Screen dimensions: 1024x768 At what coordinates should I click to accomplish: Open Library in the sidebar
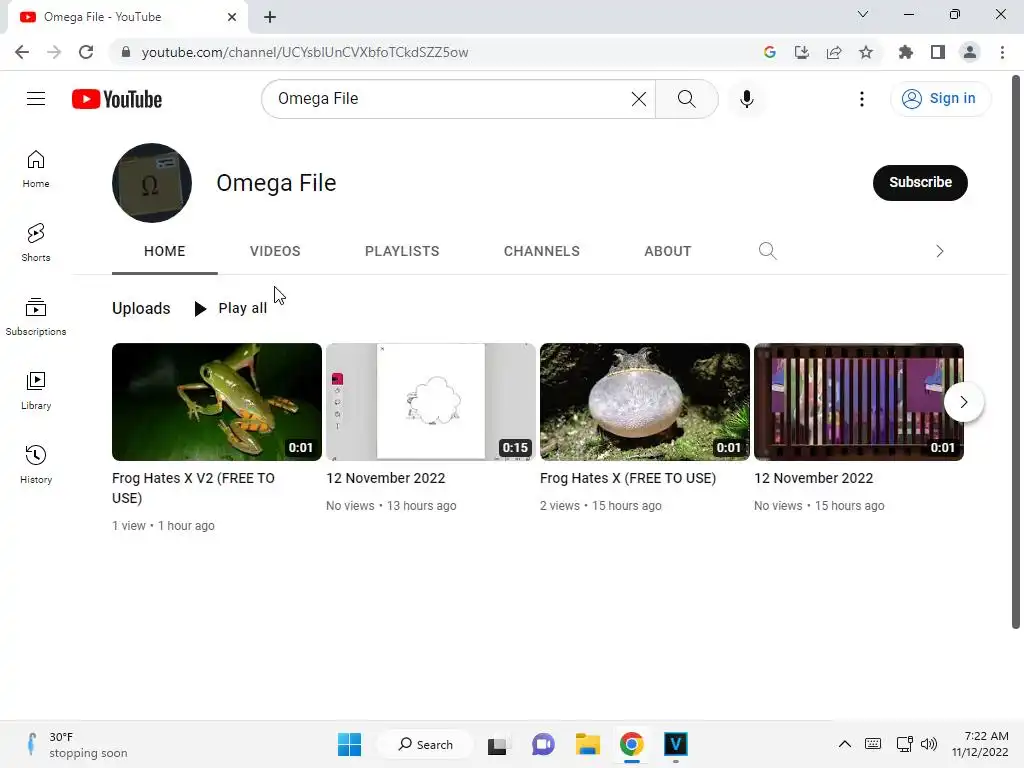pos(36,391)
